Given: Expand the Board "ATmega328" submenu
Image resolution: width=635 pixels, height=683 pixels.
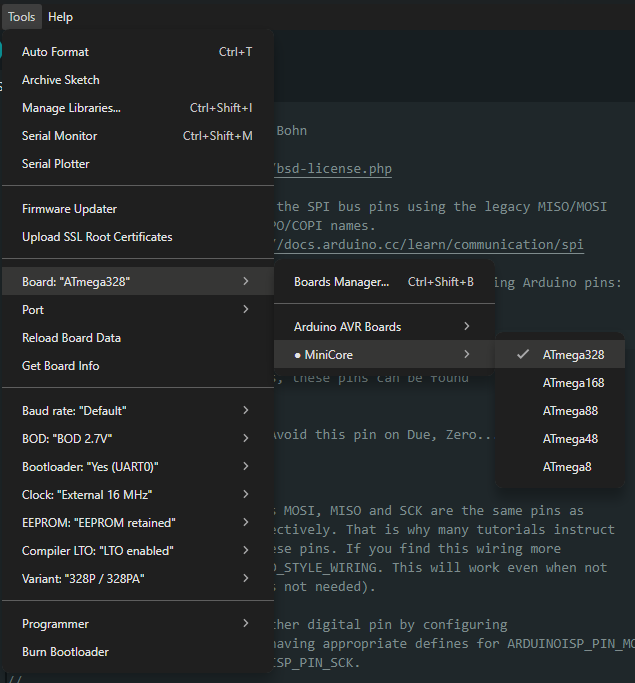Looking at the screenshot, I should click(x=138, y=281).
